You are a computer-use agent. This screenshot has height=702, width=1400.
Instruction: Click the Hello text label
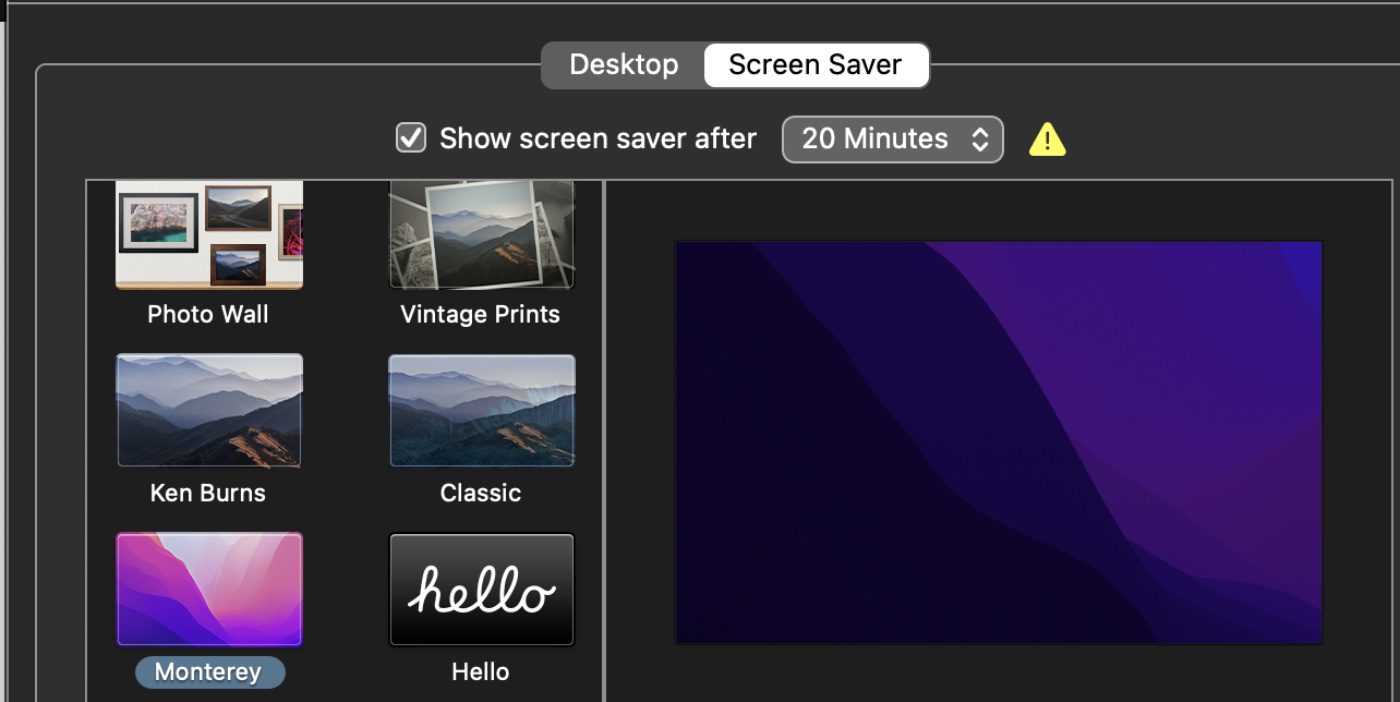480,672
